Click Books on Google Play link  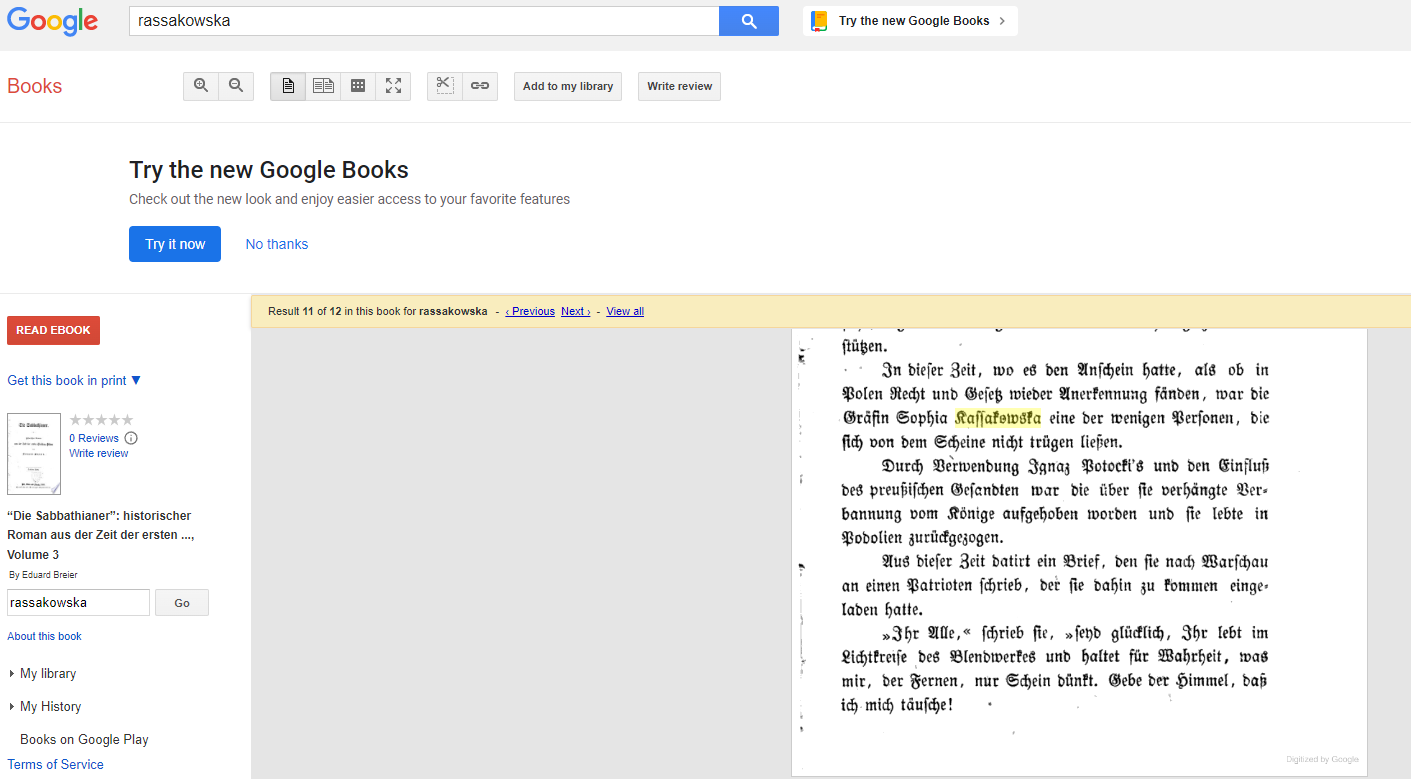click(x=84, y=739)
